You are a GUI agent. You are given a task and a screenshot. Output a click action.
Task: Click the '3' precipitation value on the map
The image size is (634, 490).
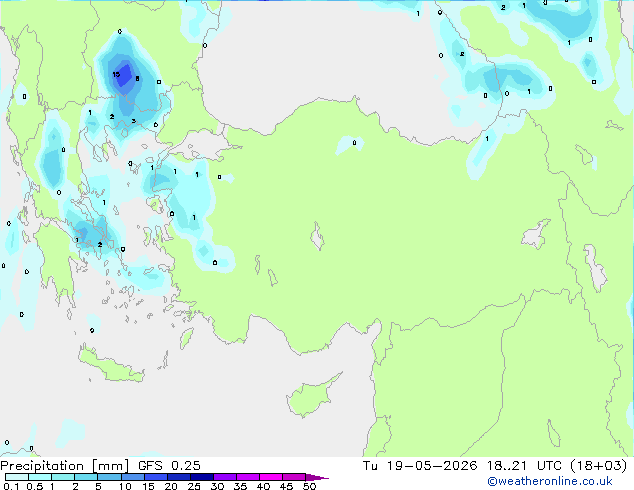coord(133,121)
